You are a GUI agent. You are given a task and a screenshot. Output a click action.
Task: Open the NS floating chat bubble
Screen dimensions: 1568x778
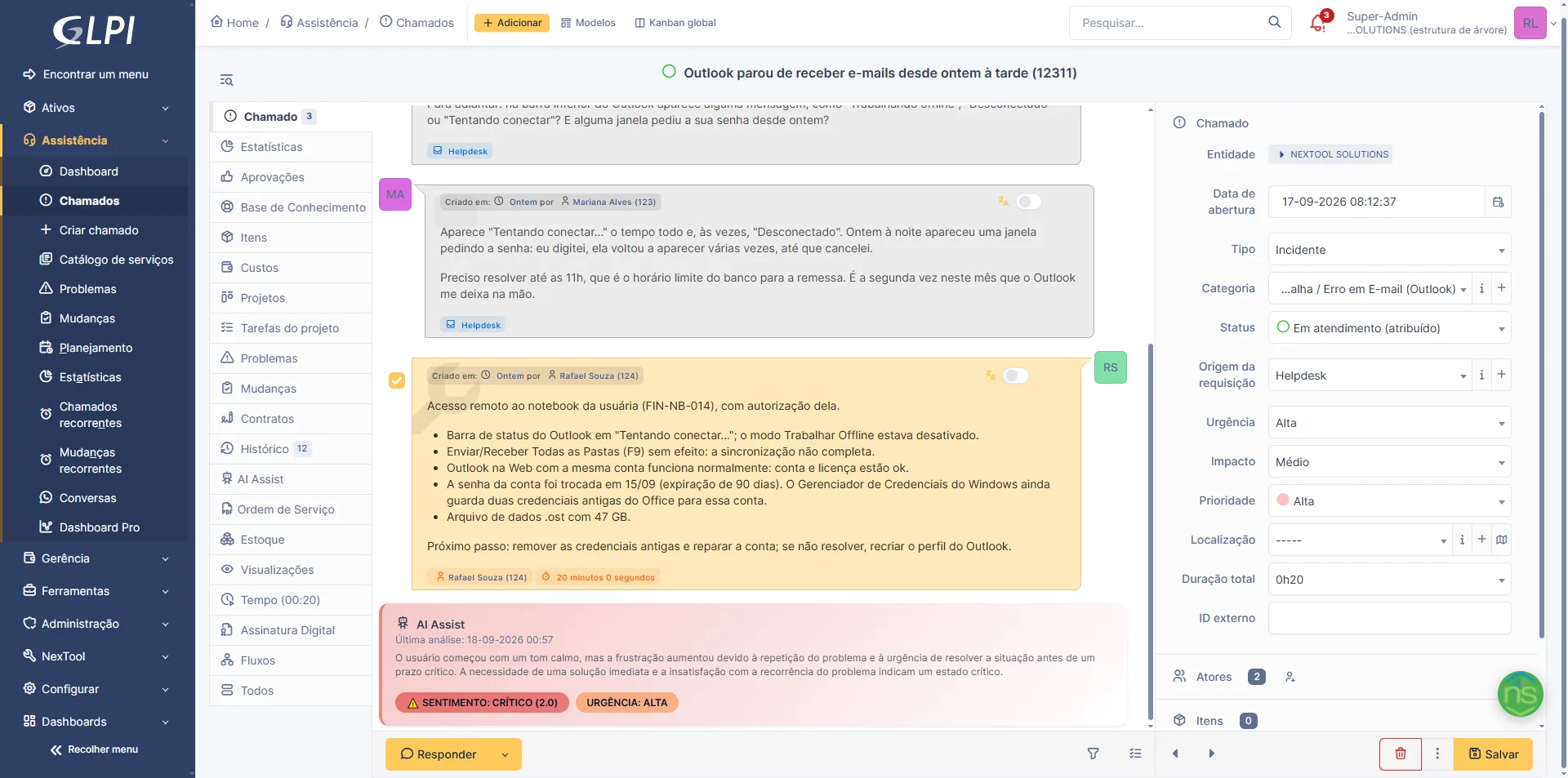[x=1520, y=694]
